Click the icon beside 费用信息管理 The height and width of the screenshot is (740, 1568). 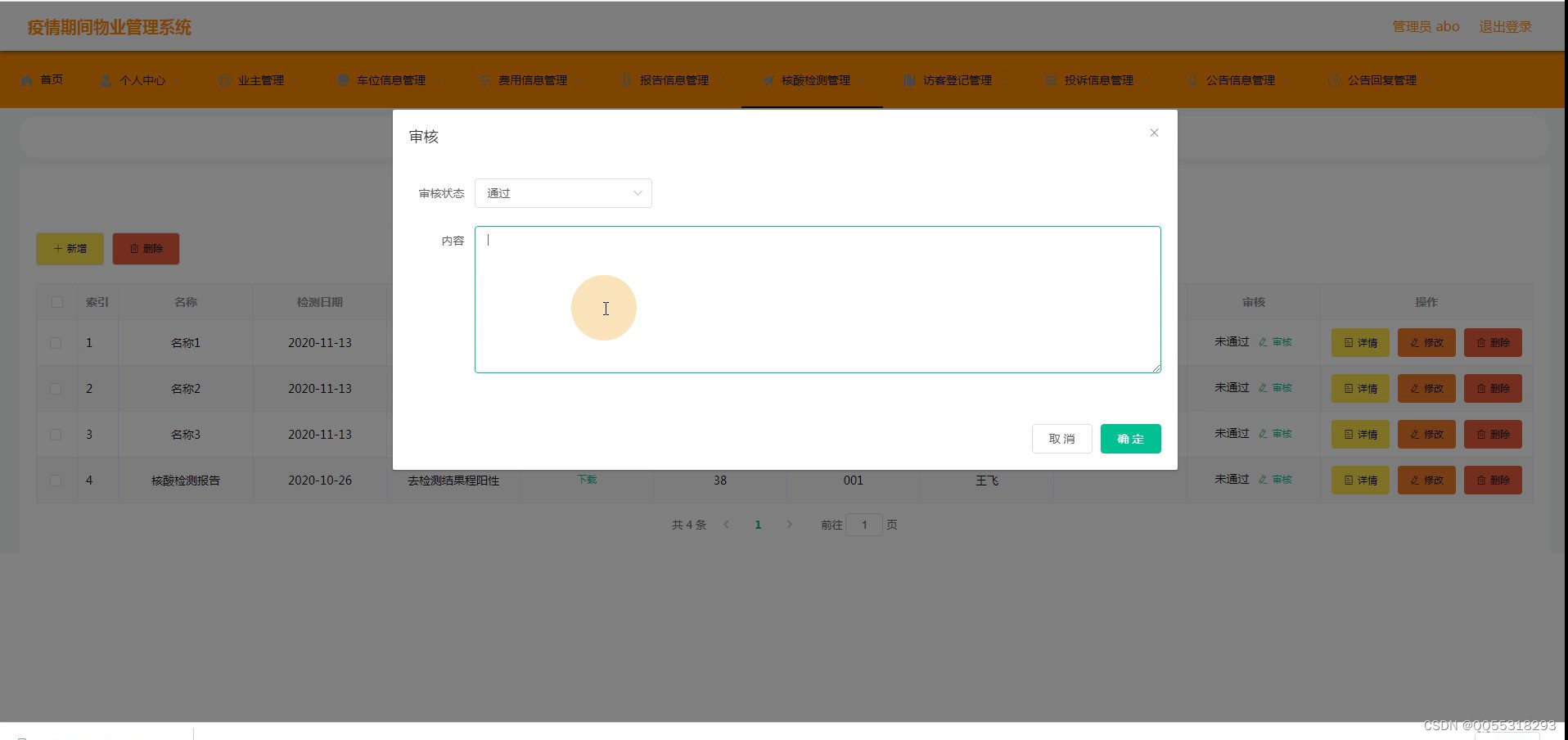(x=484, y=80)
